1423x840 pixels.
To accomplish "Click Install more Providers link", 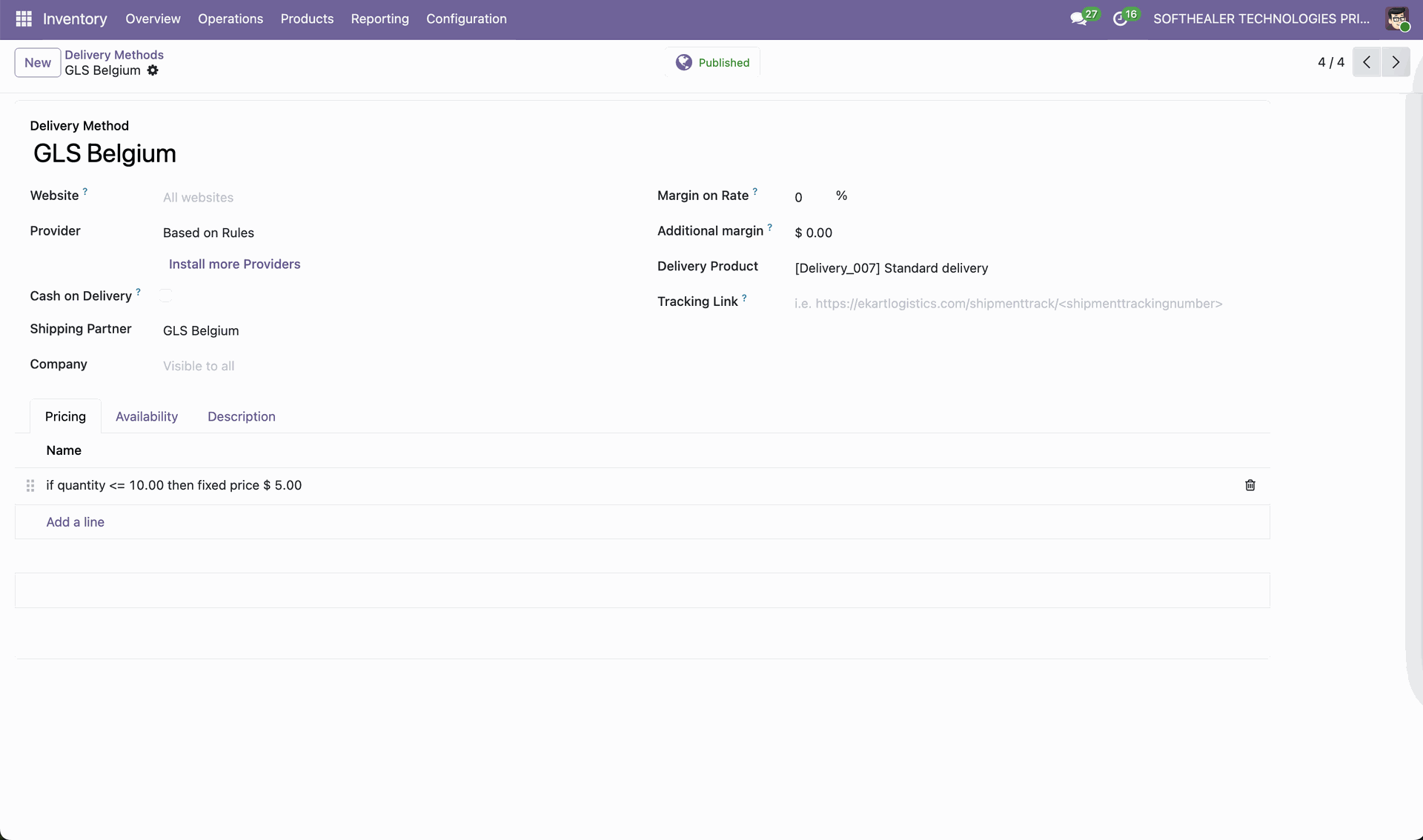I will [234, 264].
